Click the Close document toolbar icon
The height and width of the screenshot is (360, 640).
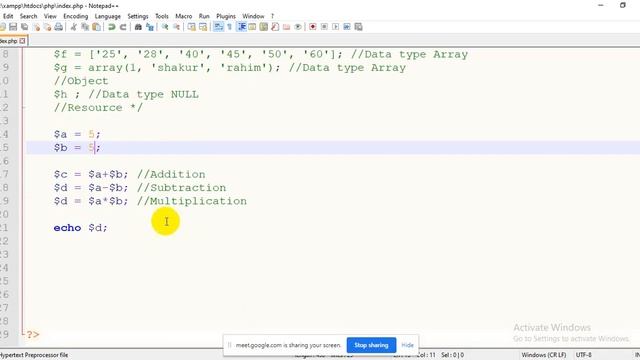(x=37, y=27)
